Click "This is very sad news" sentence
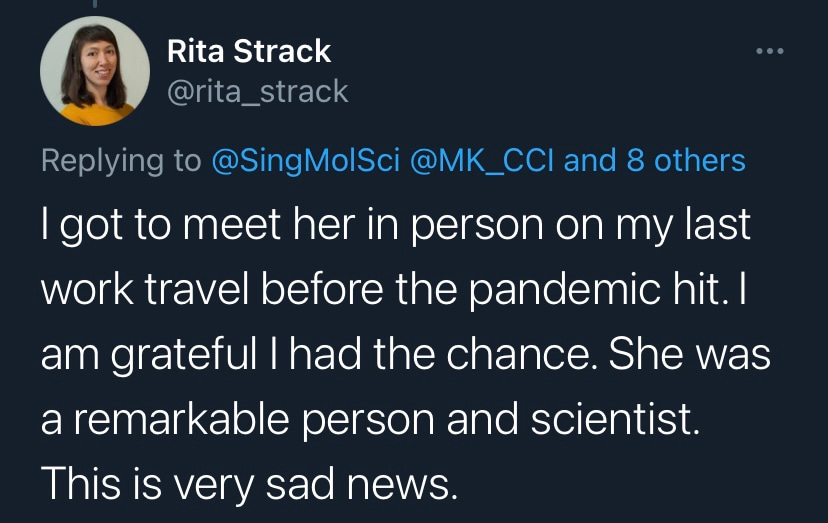Image resolution: width=828 pixels, height=523 pixels. [248, 483]
